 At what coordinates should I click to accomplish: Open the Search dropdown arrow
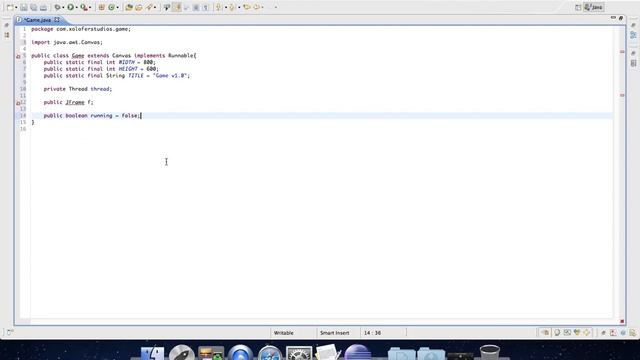[155, 7]
